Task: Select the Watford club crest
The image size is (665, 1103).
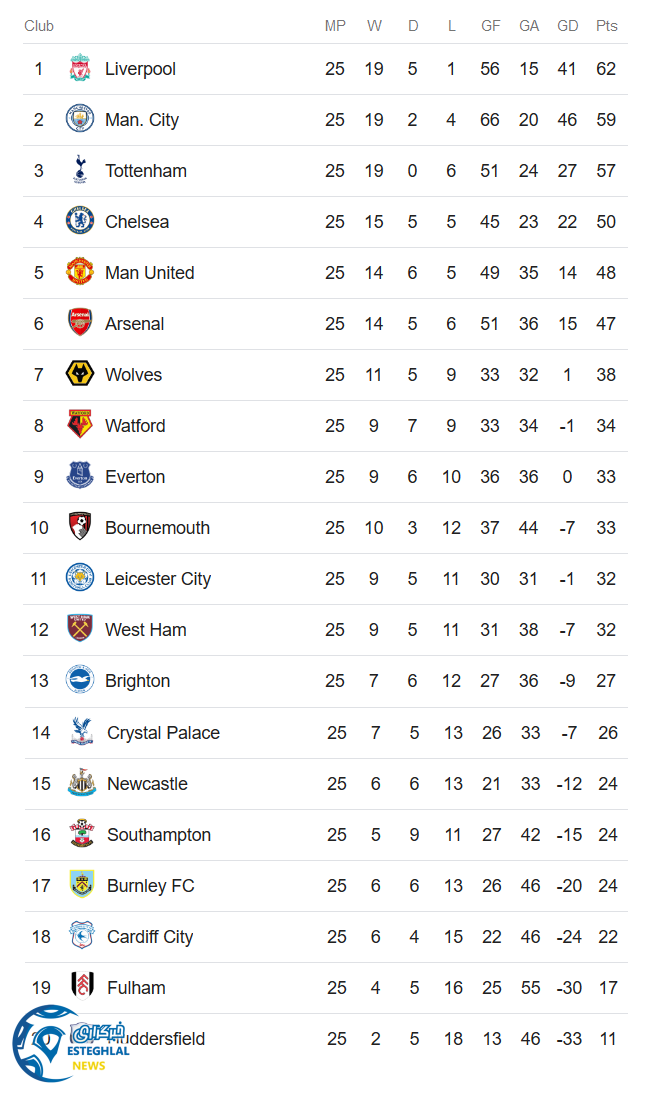Action: [80, 426]
